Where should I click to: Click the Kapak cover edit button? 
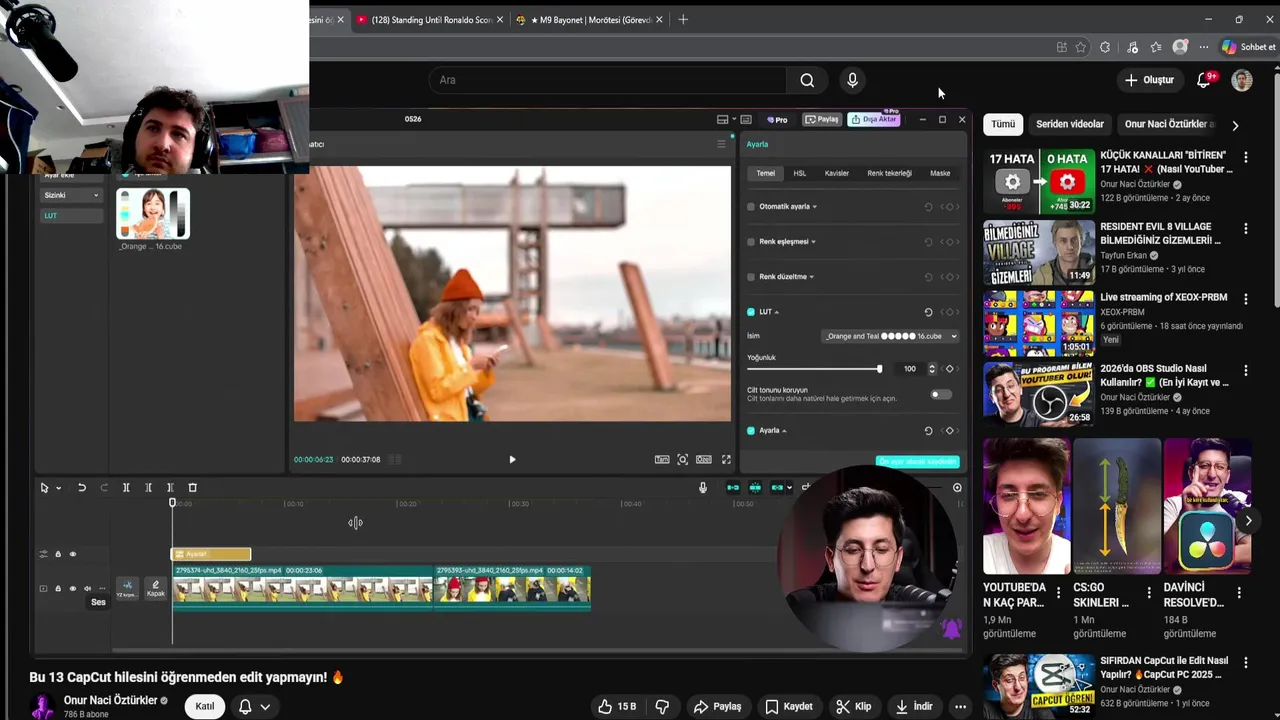(x=156, y=589)
